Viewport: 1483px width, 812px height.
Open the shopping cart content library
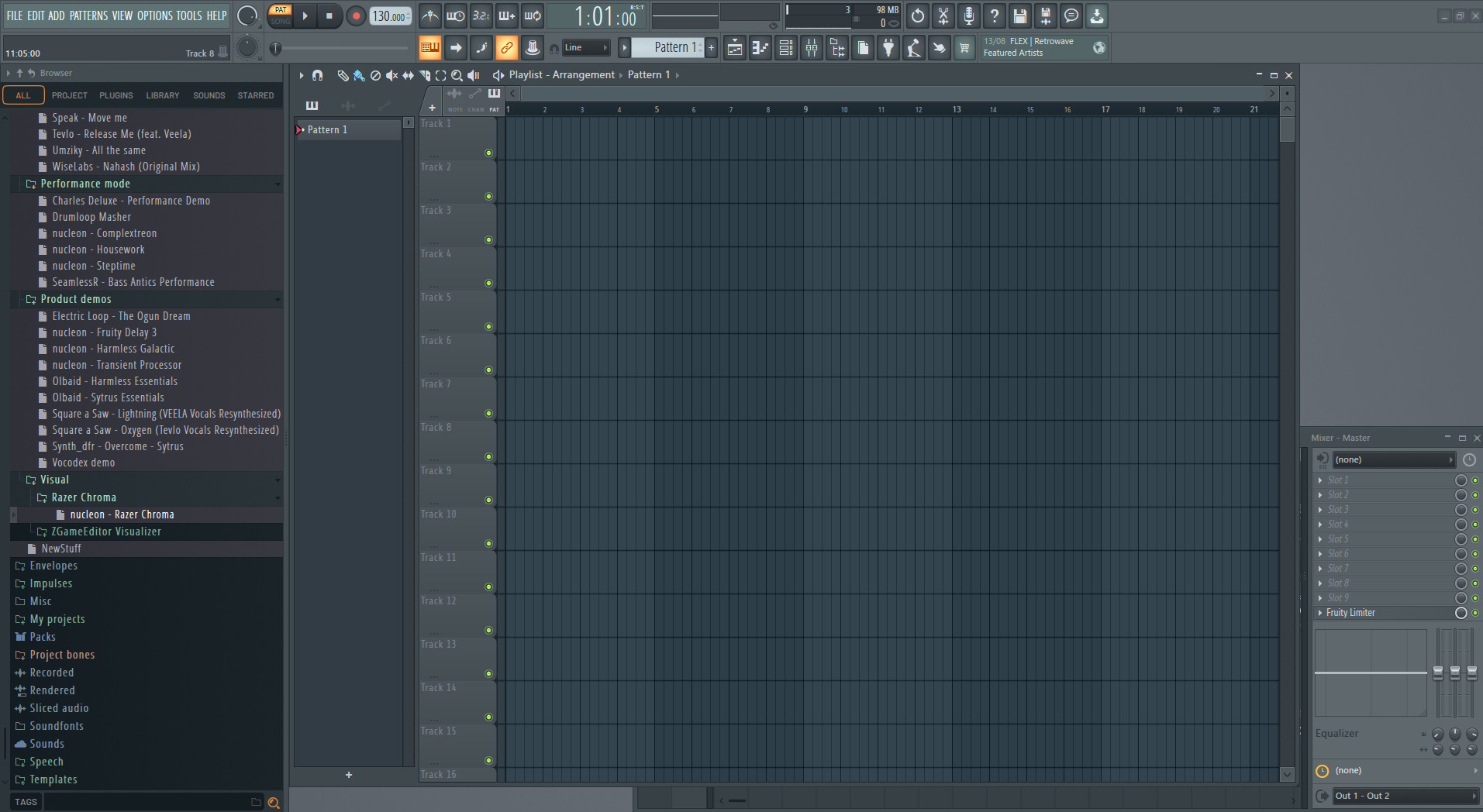click(964, 48)
